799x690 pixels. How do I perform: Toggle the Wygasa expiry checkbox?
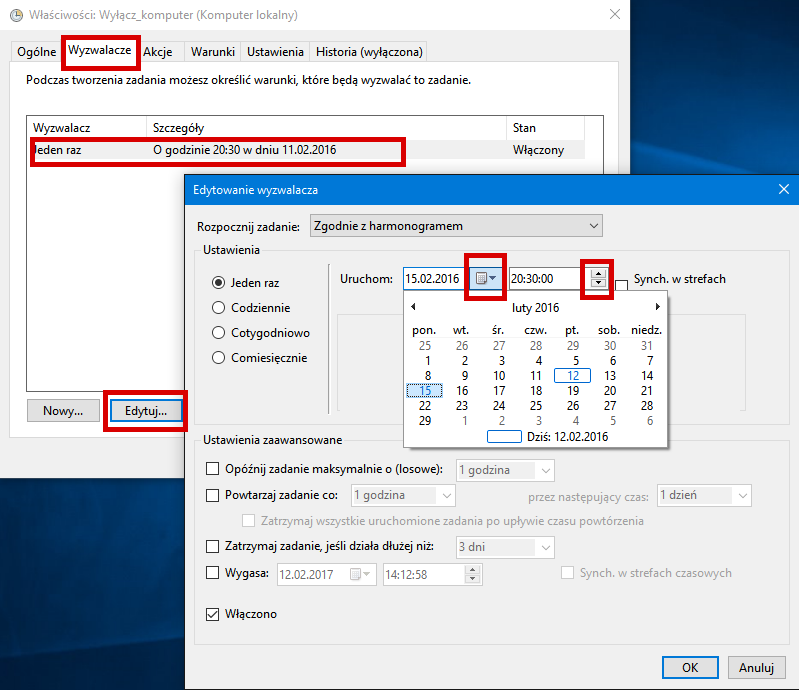pos(212,573)
